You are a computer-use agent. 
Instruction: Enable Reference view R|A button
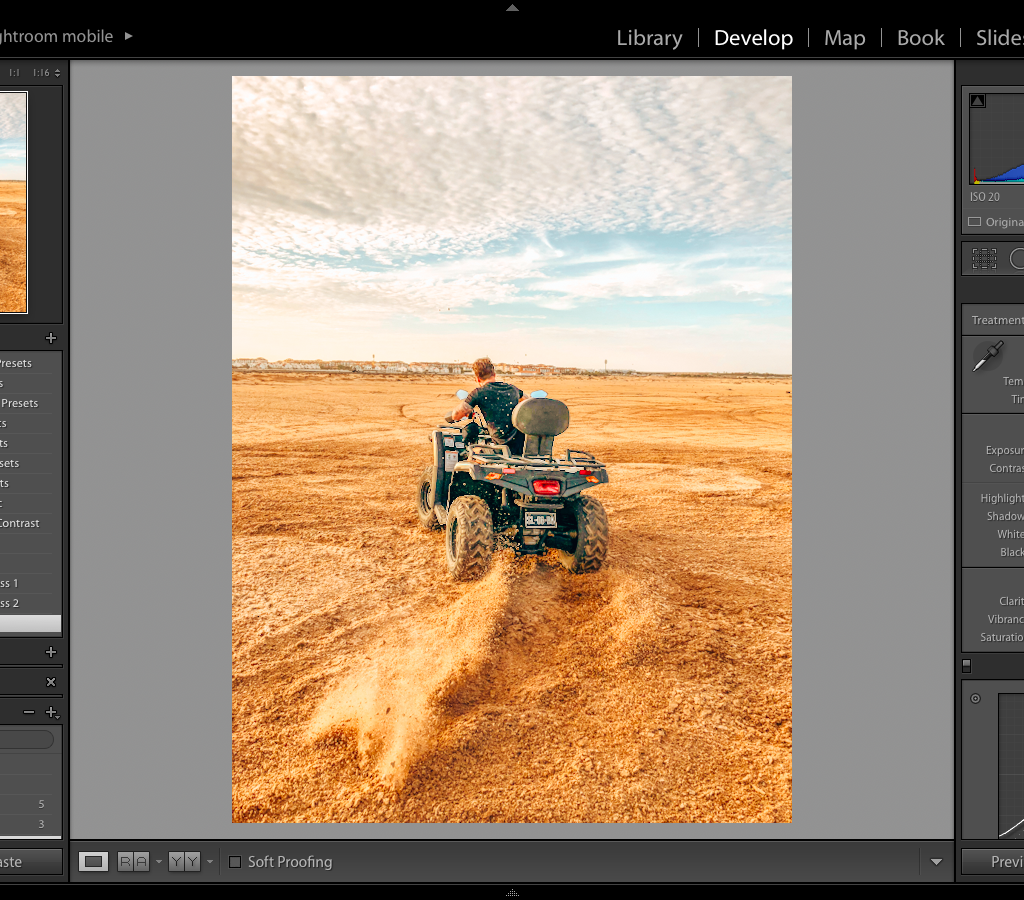133,862
